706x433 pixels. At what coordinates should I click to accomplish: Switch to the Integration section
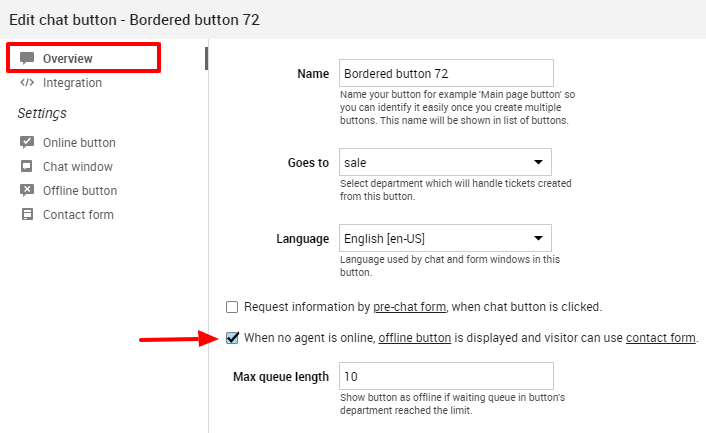click(x=72, y=83)
